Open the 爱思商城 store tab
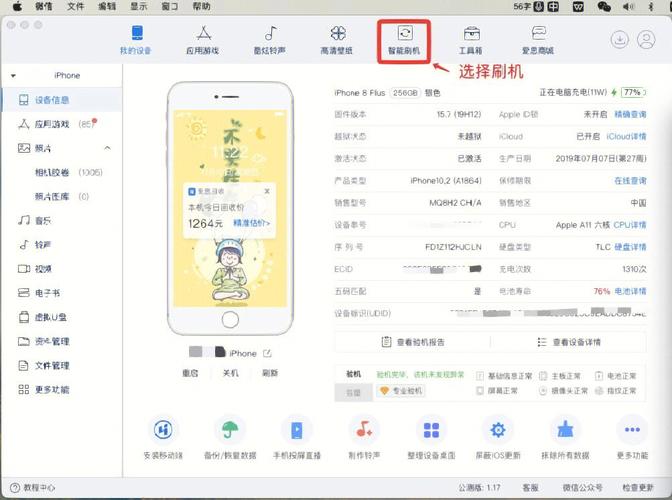Image resolution: width=672 pixels, height=500 pixels. coord(538,40)
